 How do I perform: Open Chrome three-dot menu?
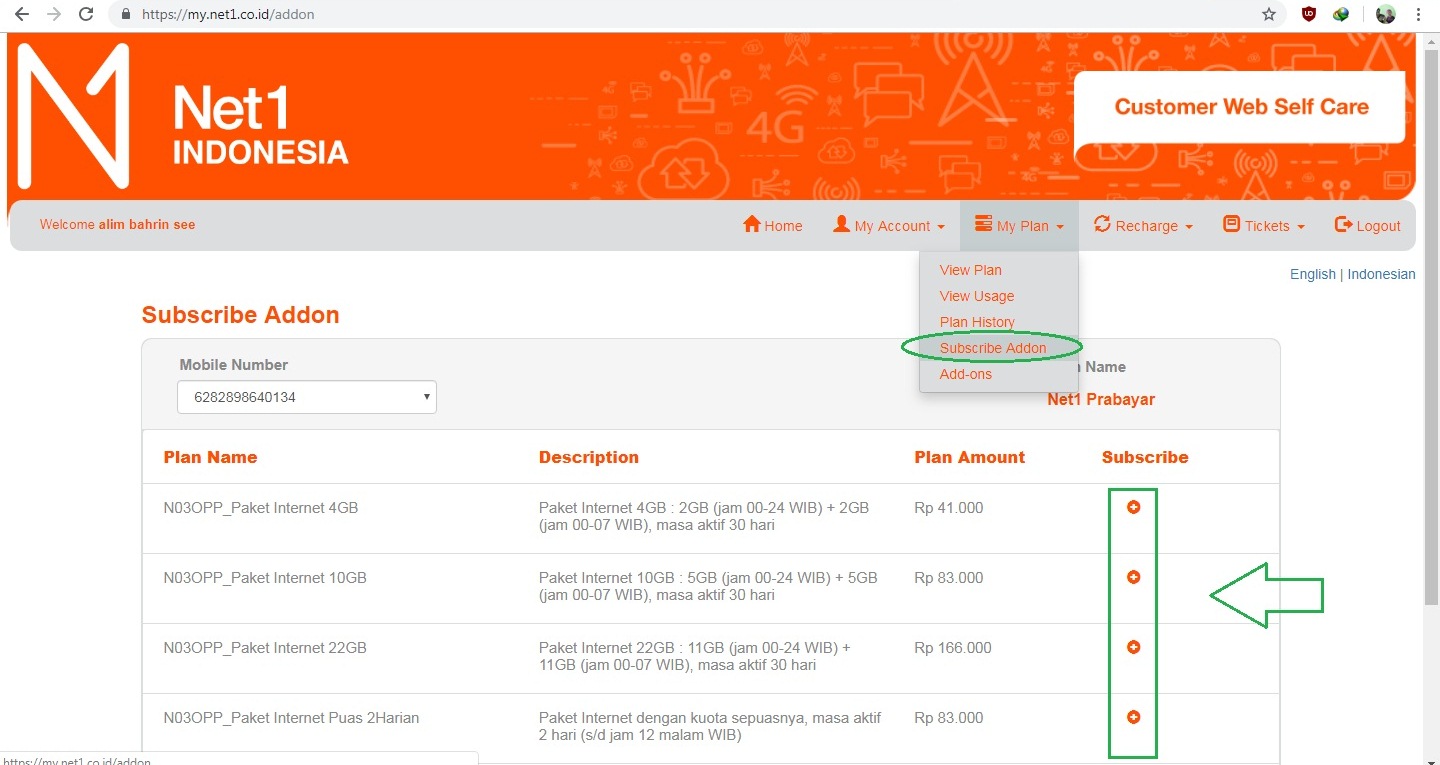(1419, 14)
